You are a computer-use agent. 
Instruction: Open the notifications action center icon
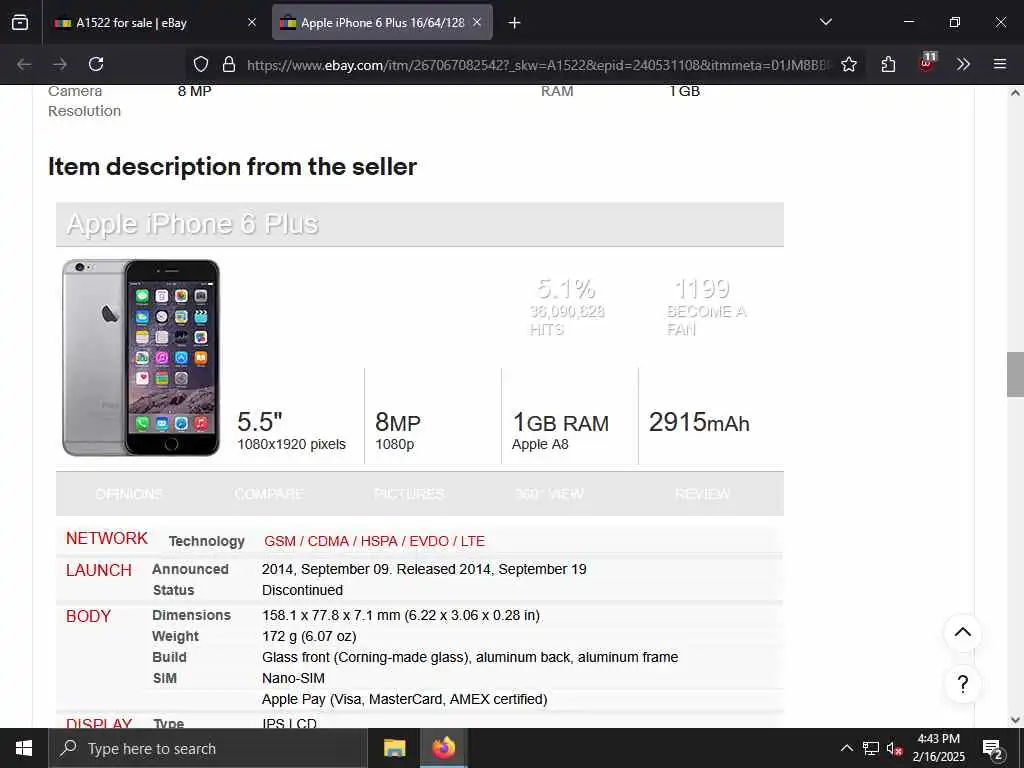[993, 749]
